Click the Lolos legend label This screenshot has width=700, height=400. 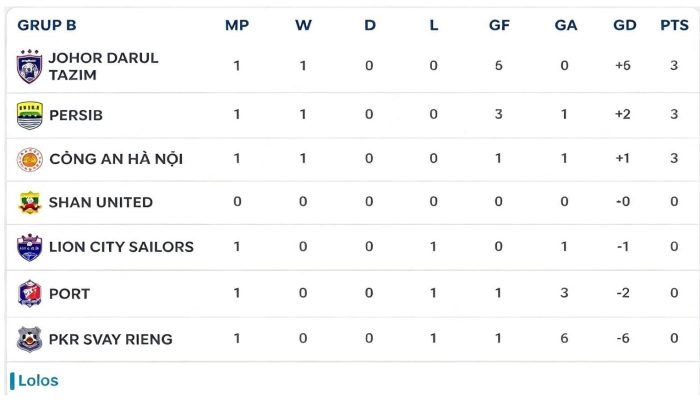coord(38,381)
